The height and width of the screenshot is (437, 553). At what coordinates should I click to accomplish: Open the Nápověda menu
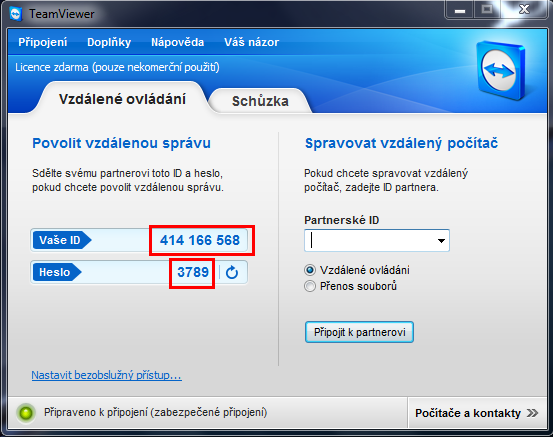(x=177, y=42)
